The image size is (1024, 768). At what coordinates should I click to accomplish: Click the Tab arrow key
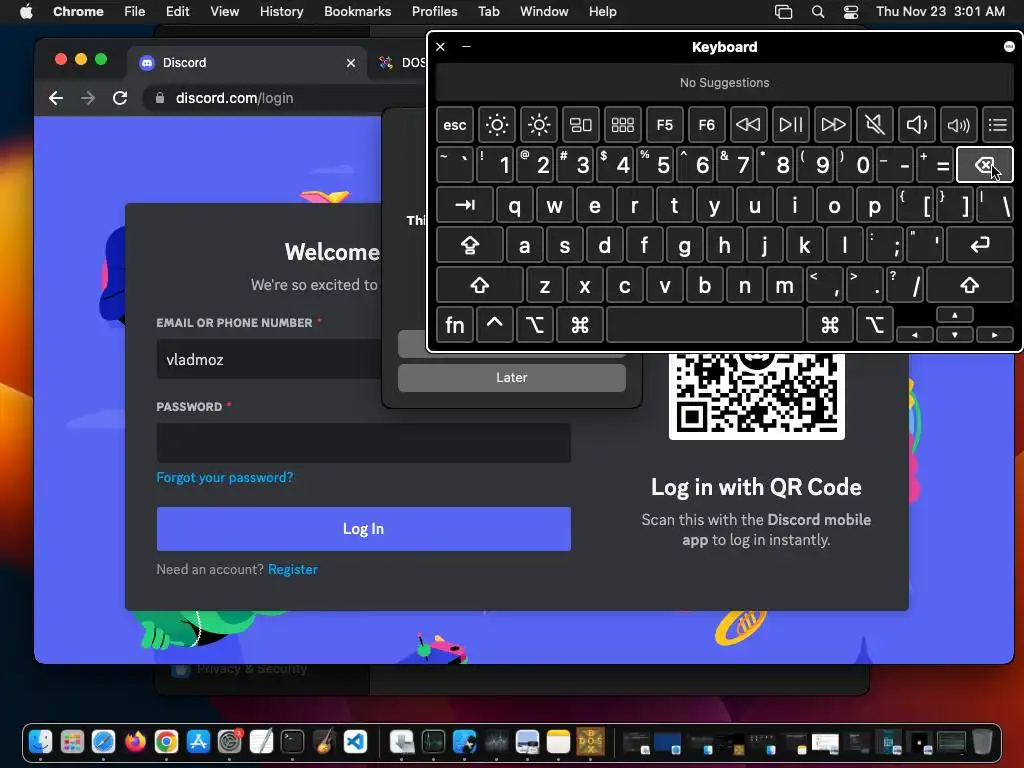pos(465,205)
